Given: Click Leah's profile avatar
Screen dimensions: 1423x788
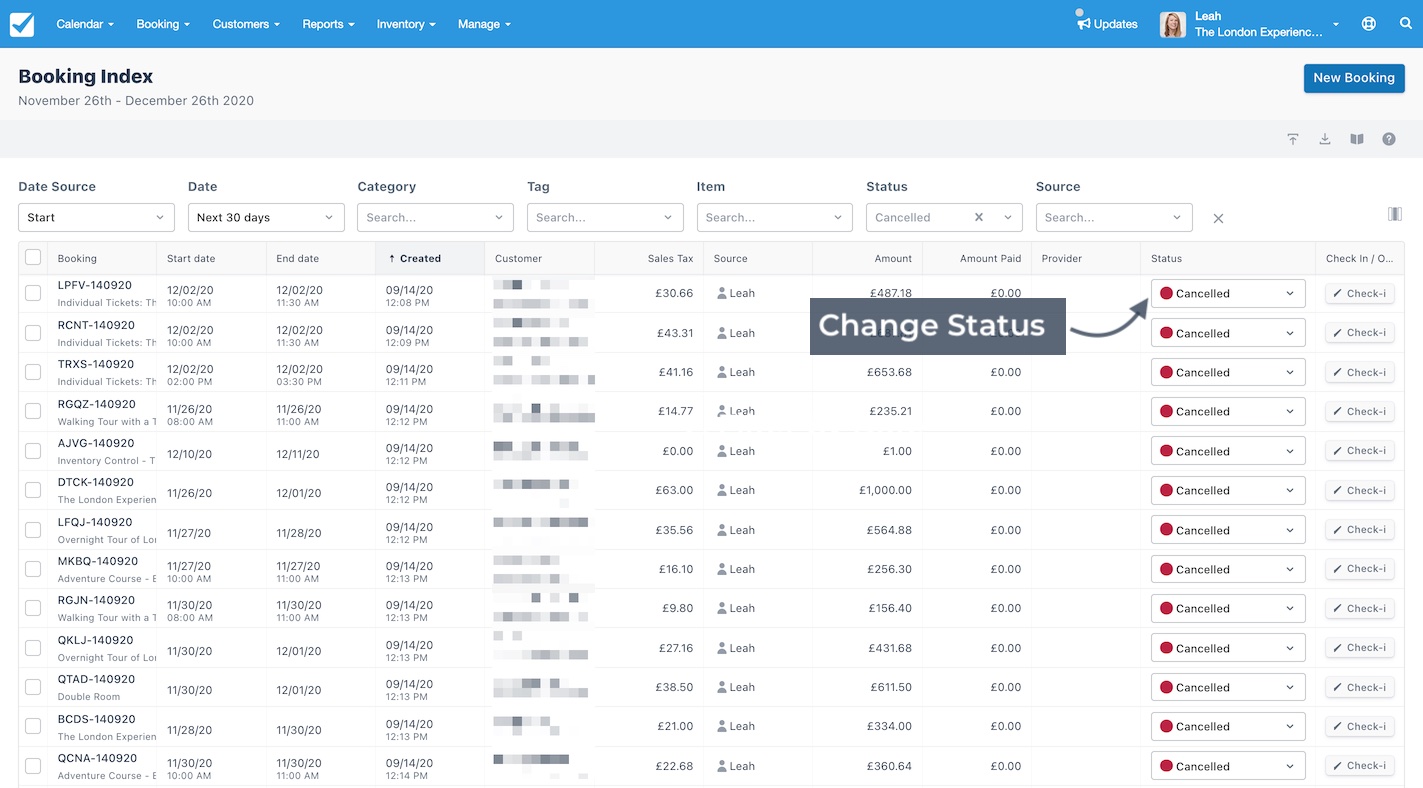Looking at the screenshot, I should click(1172, 24).
